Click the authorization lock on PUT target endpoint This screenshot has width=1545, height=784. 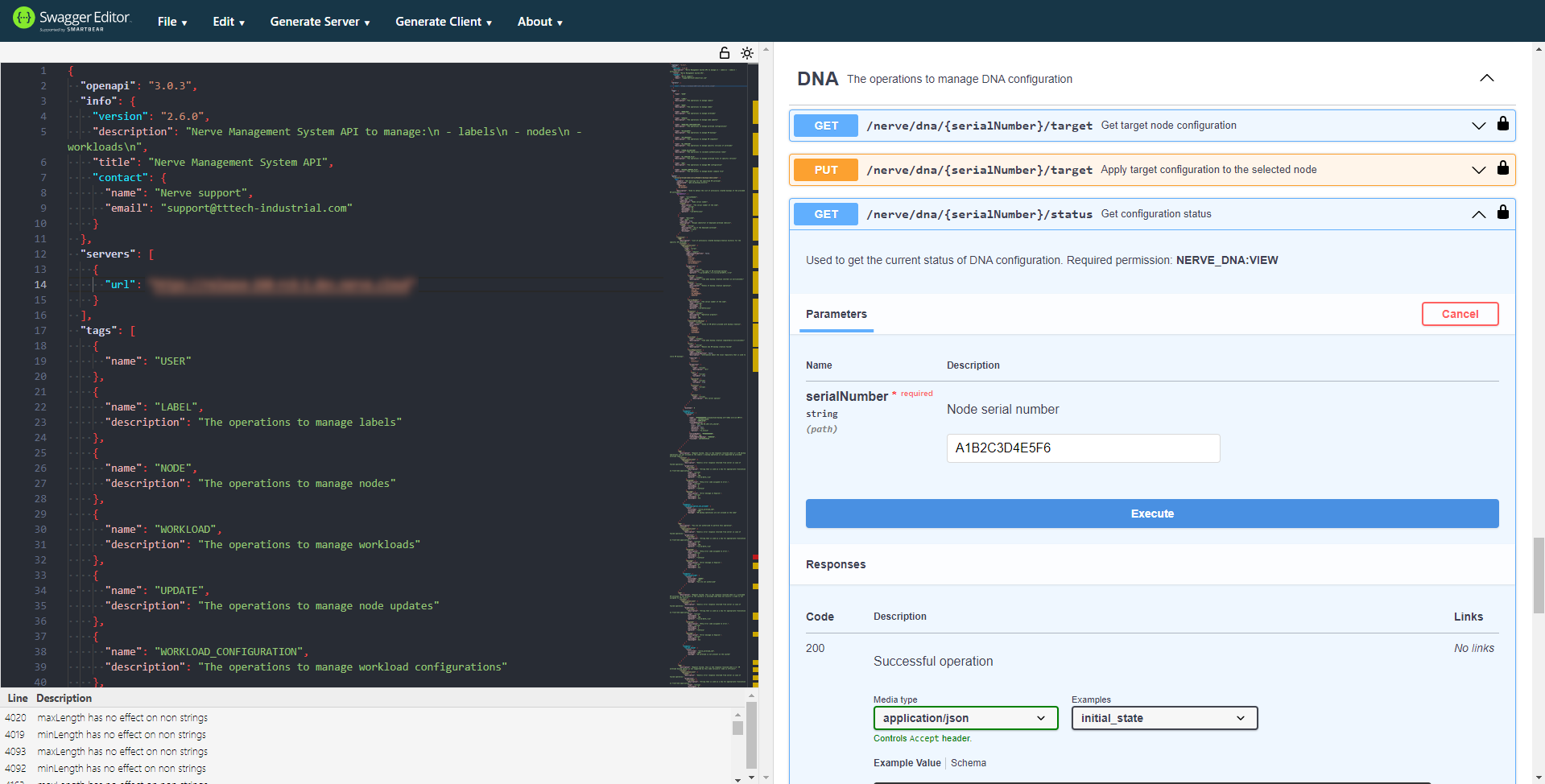[1502, 168]
